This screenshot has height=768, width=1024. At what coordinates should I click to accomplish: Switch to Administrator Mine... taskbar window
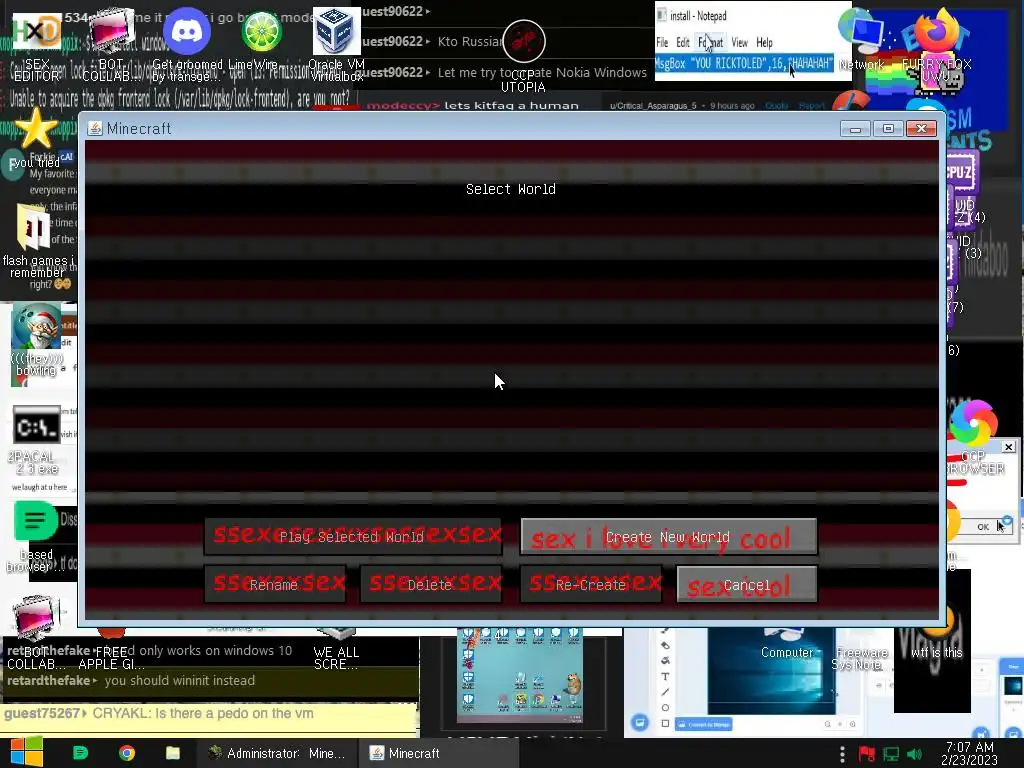[277, 753]
